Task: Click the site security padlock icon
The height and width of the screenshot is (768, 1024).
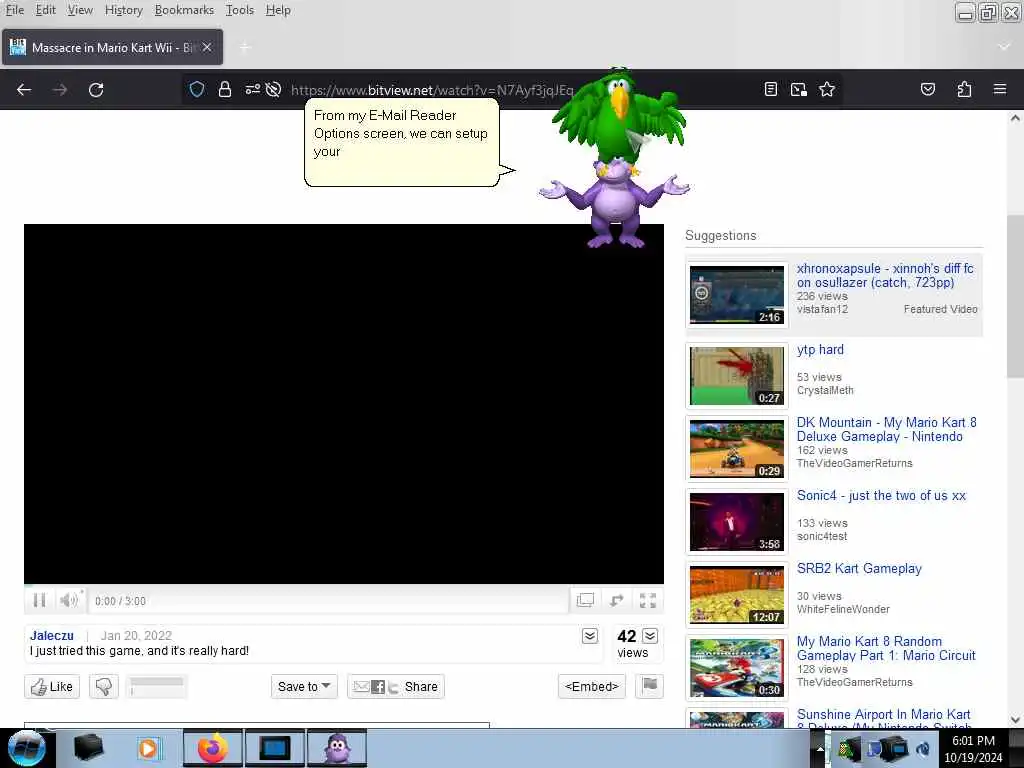Action: (x=225, y=89)
